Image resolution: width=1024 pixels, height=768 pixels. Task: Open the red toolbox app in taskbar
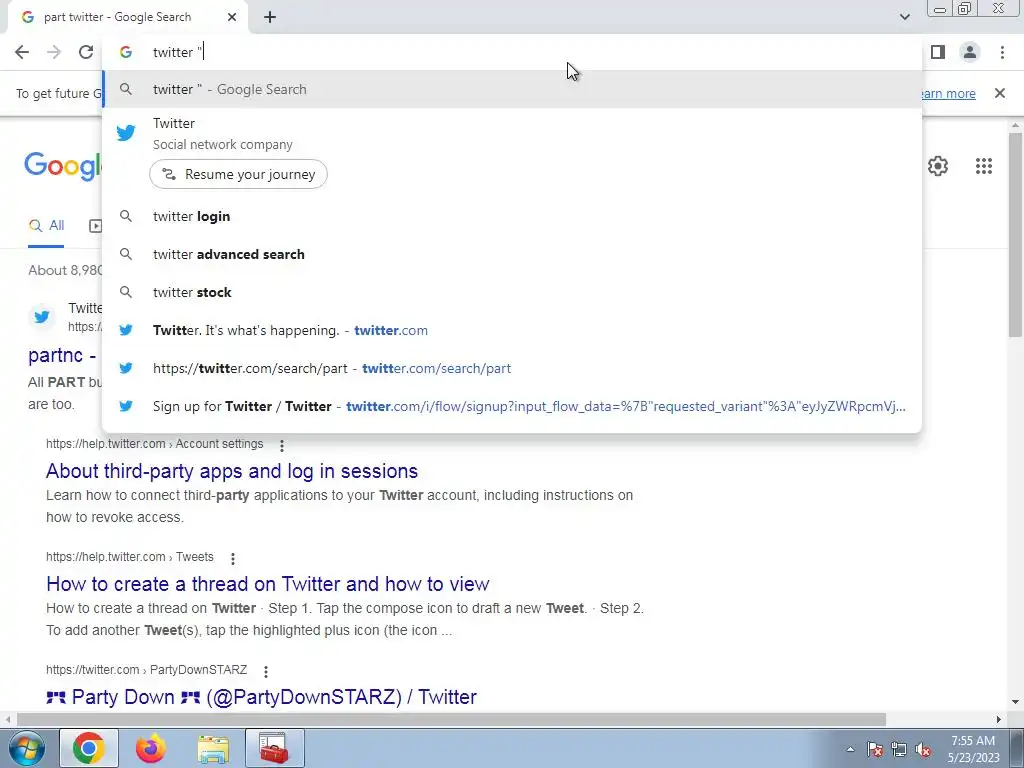275,748
